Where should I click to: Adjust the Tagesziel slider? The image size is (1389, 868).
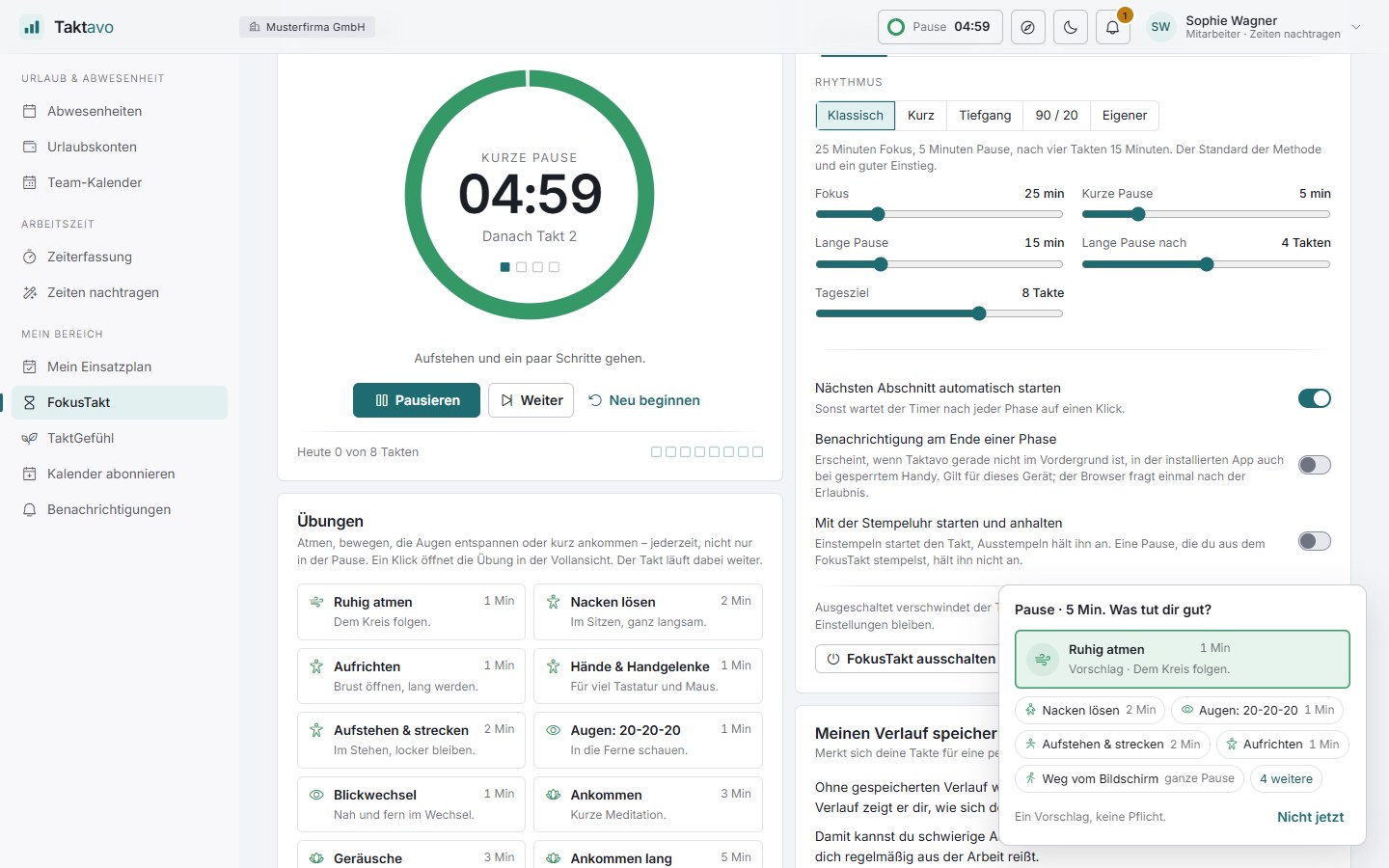pos(940,313)
